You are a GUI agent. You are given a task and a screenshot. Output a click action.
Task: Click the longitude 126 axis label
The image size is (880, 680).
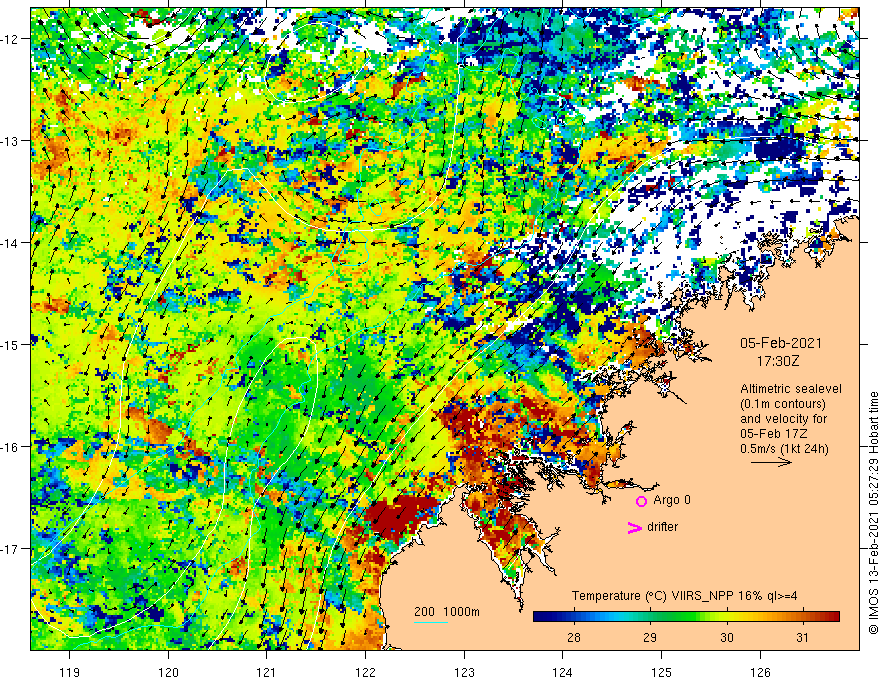(760, 672)
